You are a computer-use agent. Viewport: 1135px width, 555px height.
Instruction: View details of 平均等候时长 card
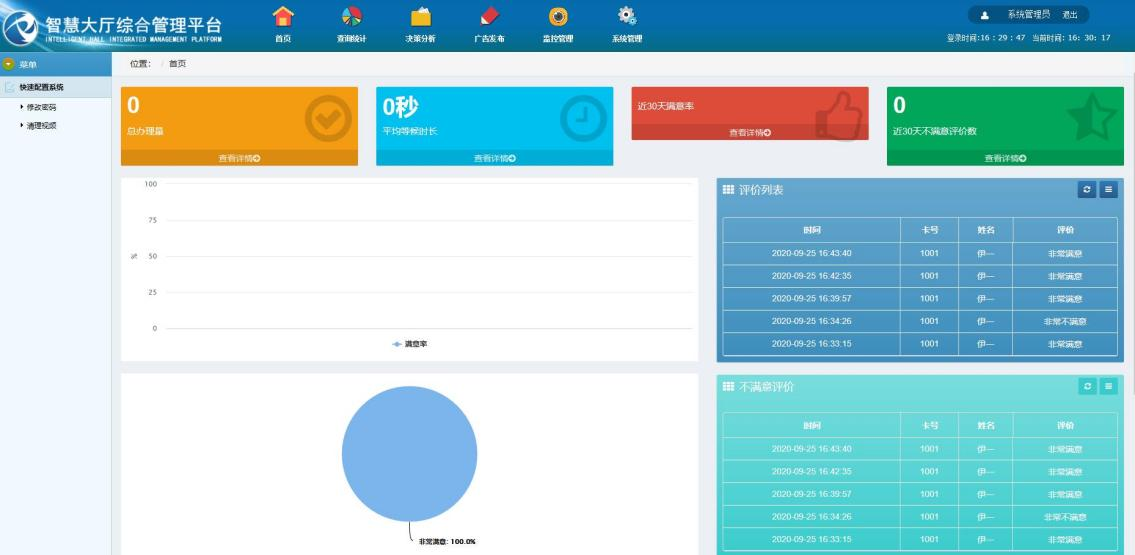[x=494, y=157]
